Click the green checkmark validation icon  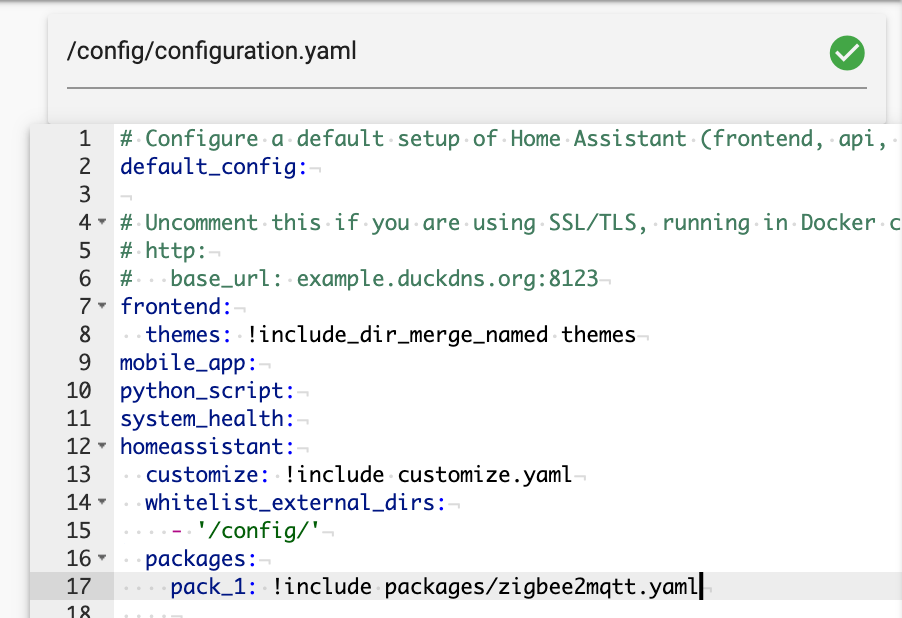tap(847, 53)
